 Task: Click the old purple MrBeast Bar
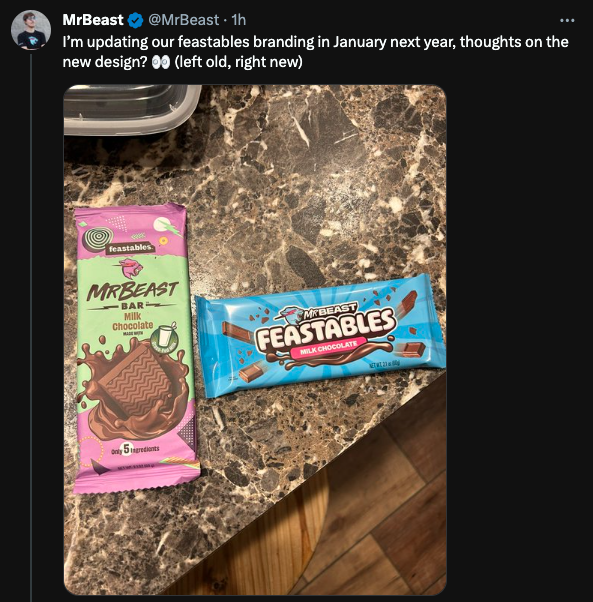coord(135,347)
